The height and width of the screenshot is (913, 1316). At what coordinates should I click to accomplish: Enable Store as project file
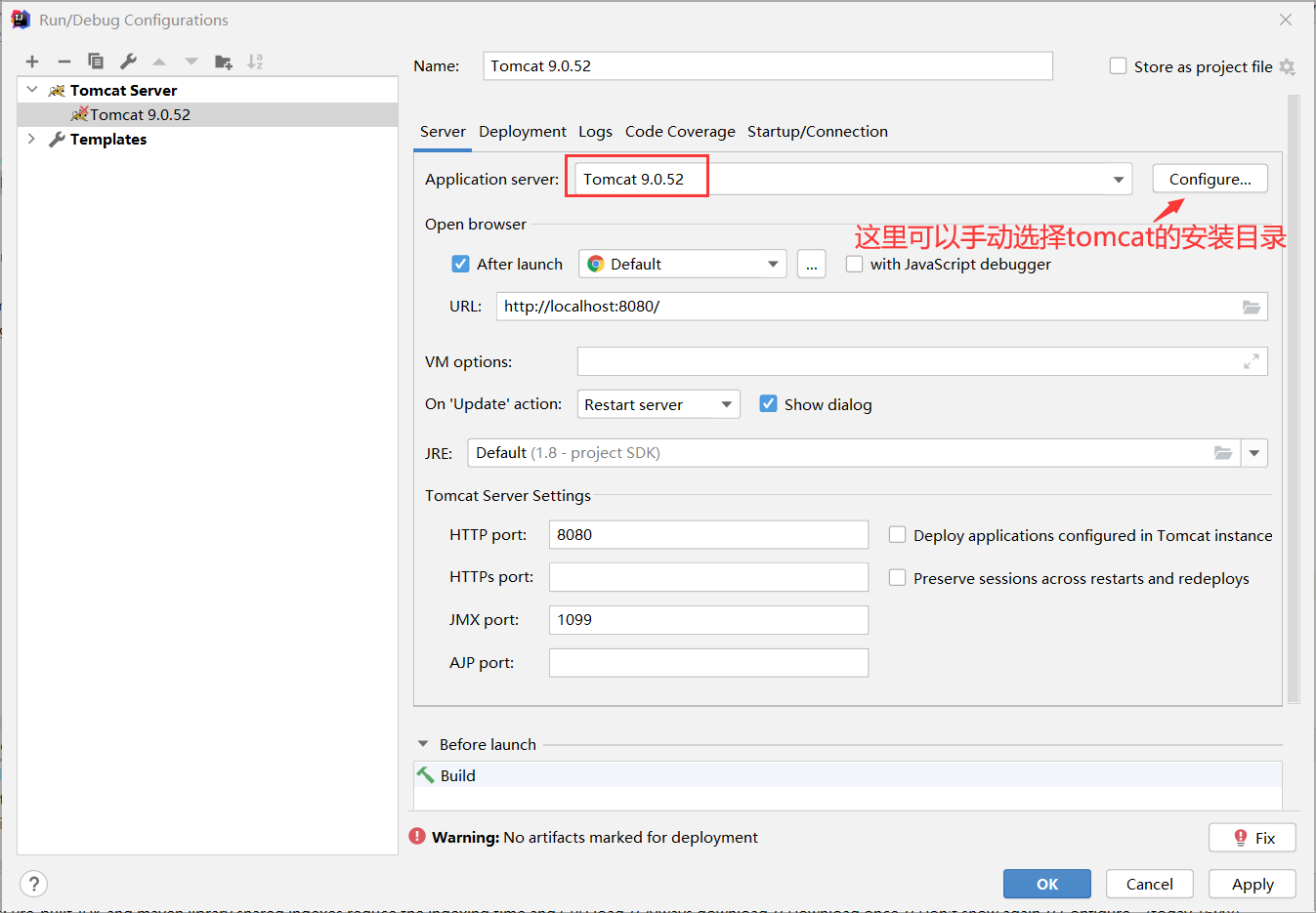pos(1119,66)
